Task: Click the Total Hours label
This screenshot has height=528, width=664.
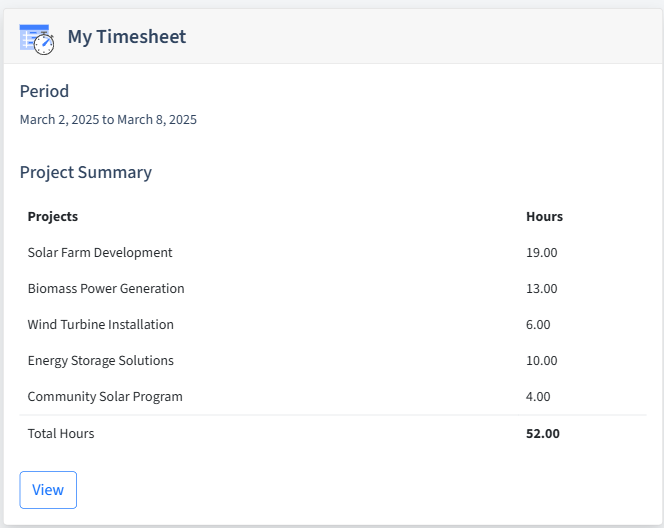Action: (61, 434)
